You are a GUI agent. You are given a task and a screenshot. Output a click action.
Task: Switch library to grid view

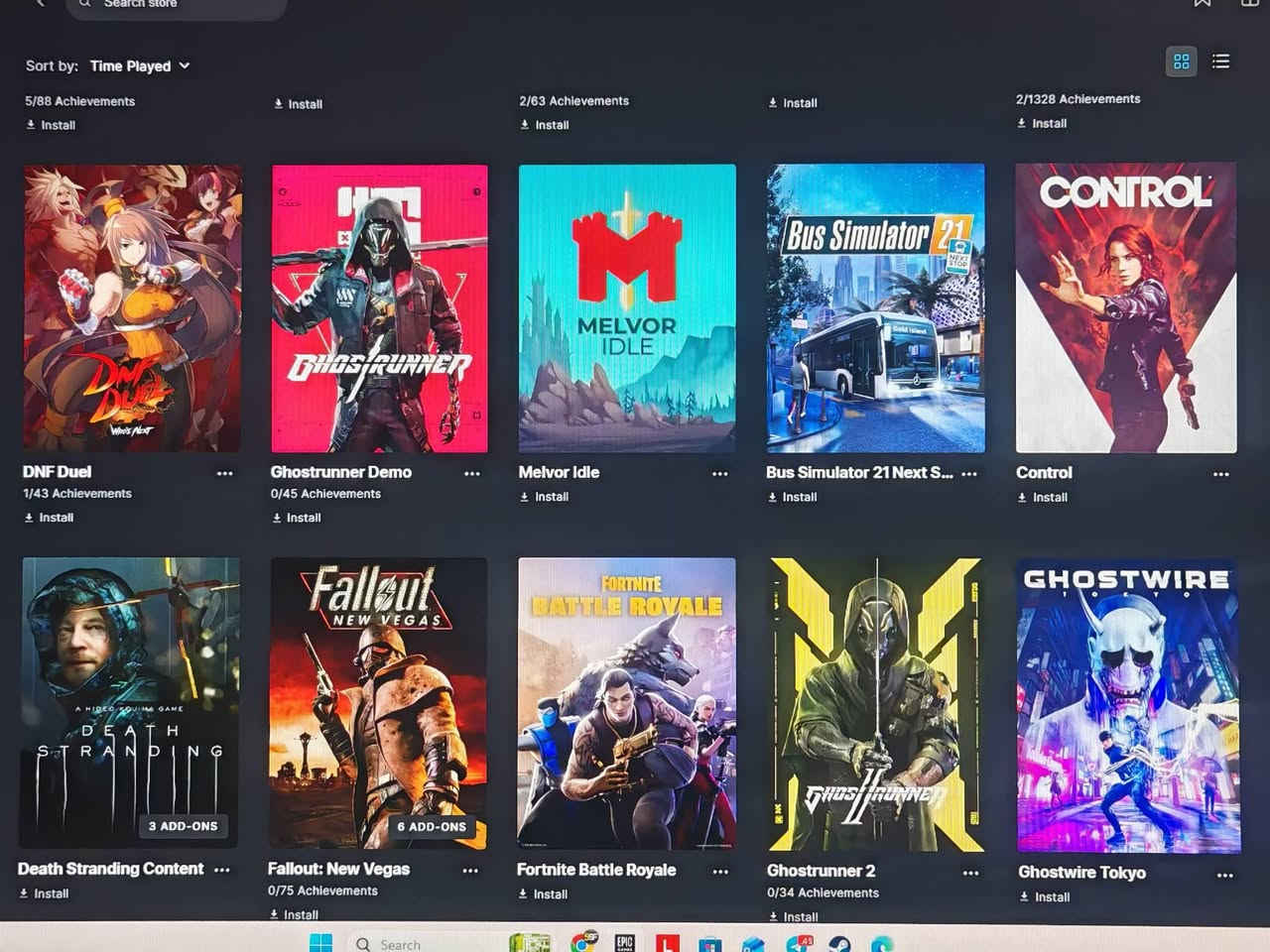pyautogui.click(x=1181, y=61)
